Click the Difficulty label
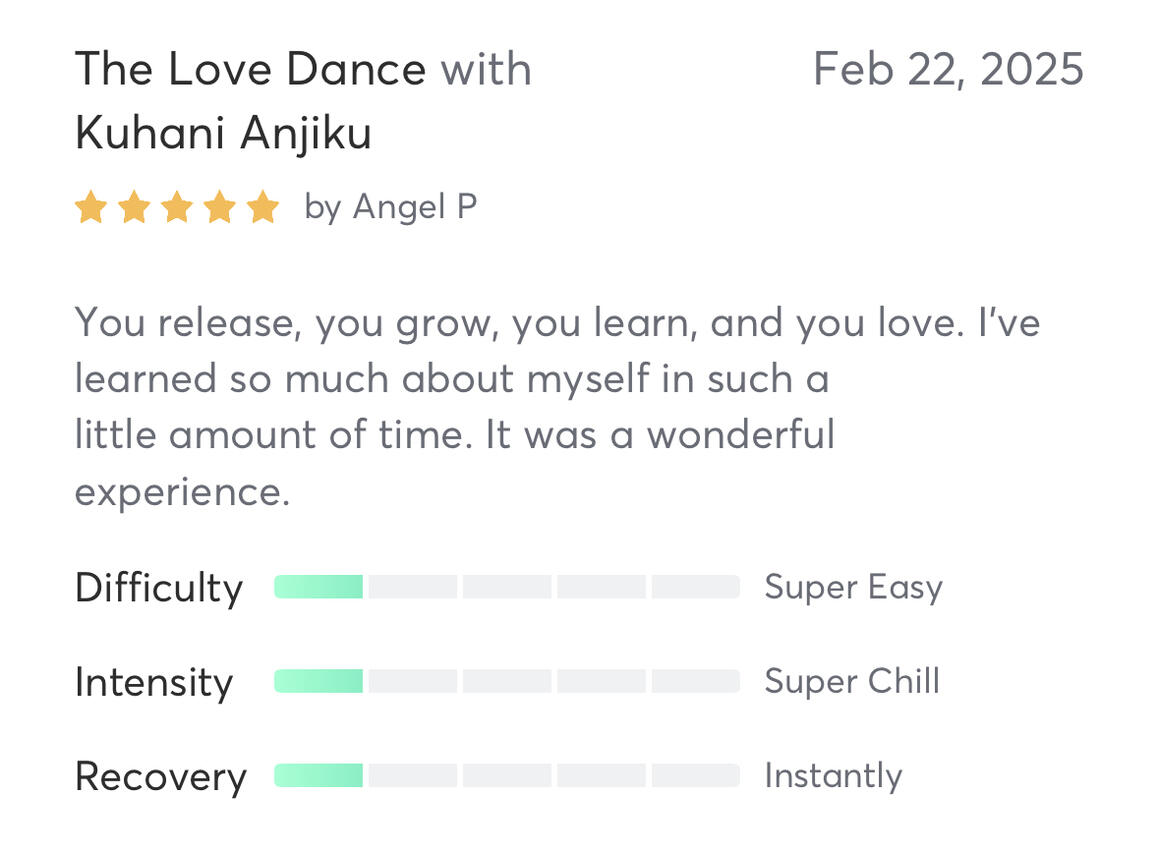The height and width of the screenshot is (852, 1158). coord(158,588)
